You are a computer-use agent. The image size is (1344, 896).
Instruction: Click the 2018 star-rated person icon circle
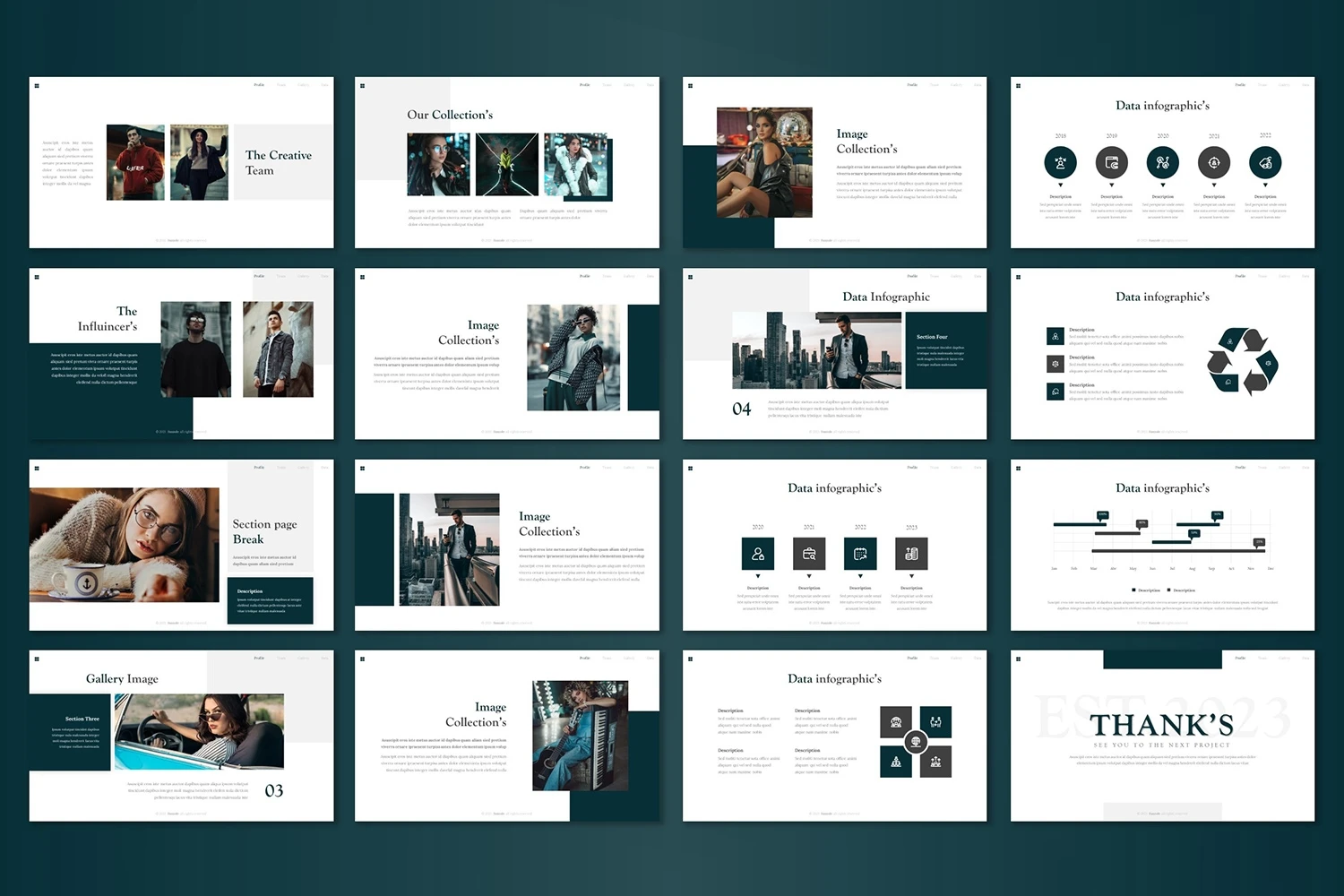1060,163
